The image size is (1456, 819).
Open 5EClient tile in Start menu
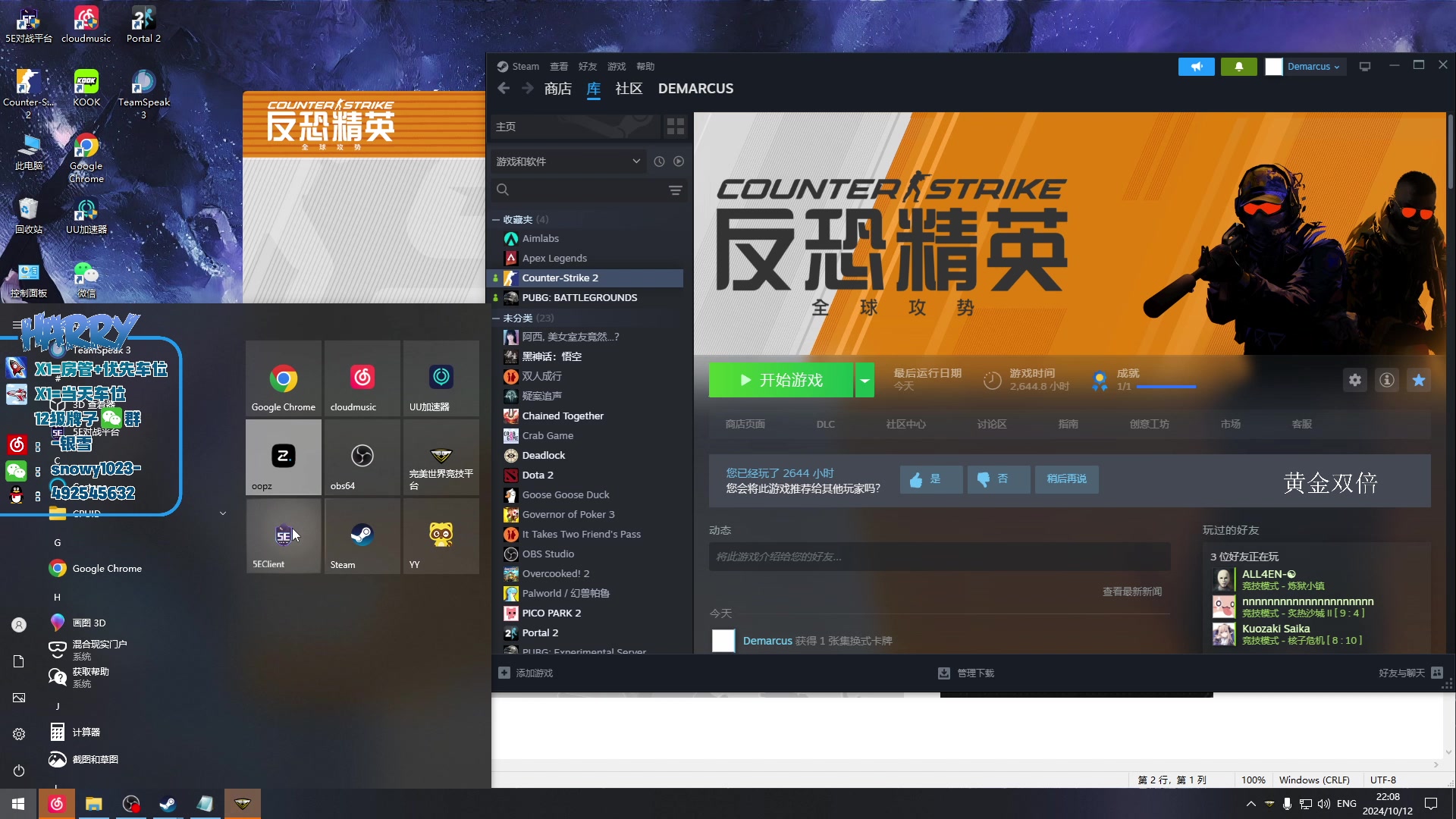[x=284, y=536]
